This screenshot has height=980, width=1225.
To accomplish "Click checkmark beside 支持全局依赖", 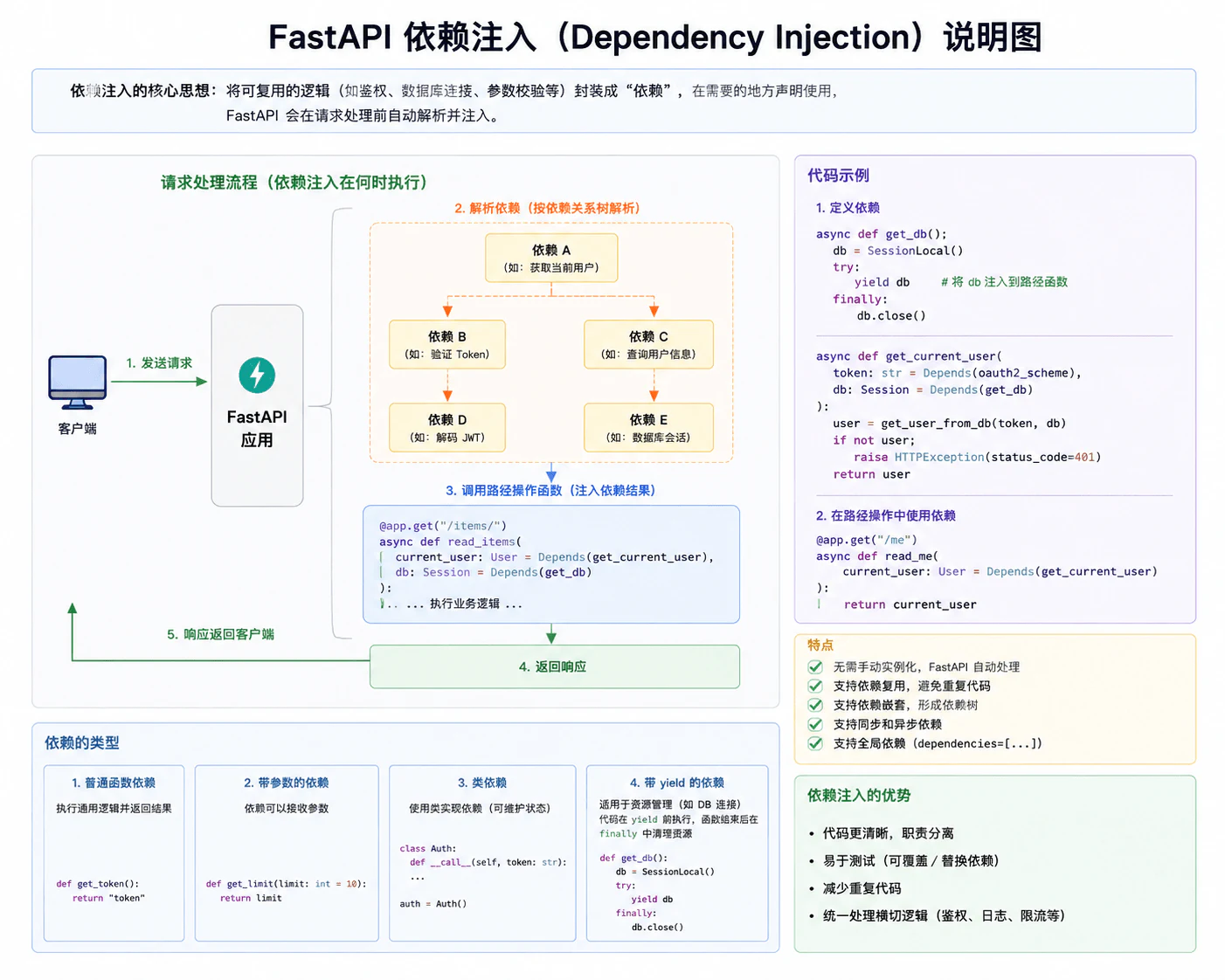I will click(x=815, y=743).
